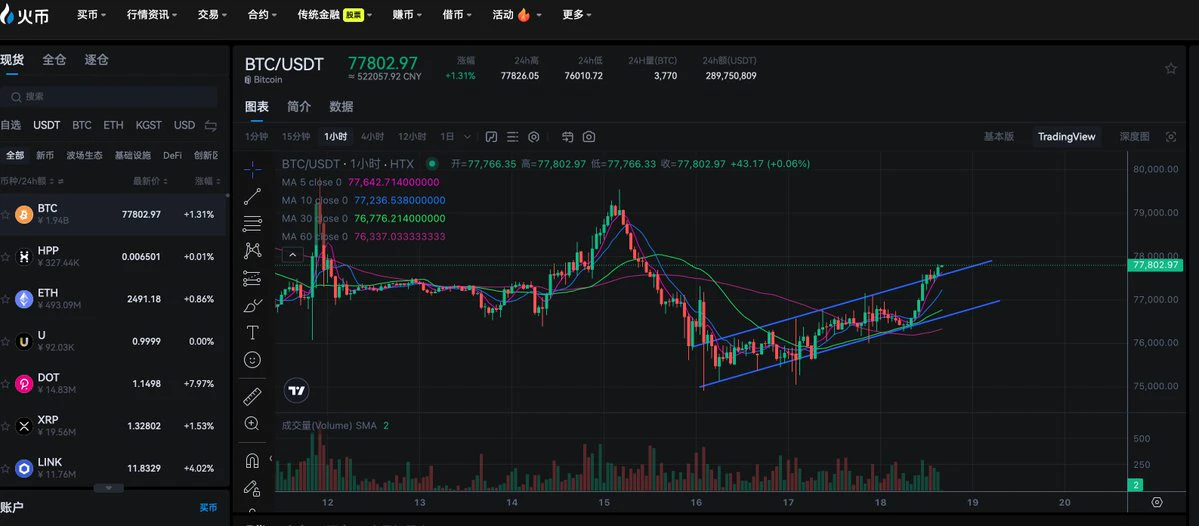This screenshot has width=1199, height=526.
Task: Switch to the 全仓 tab
Action: click(x=54, y=60)
